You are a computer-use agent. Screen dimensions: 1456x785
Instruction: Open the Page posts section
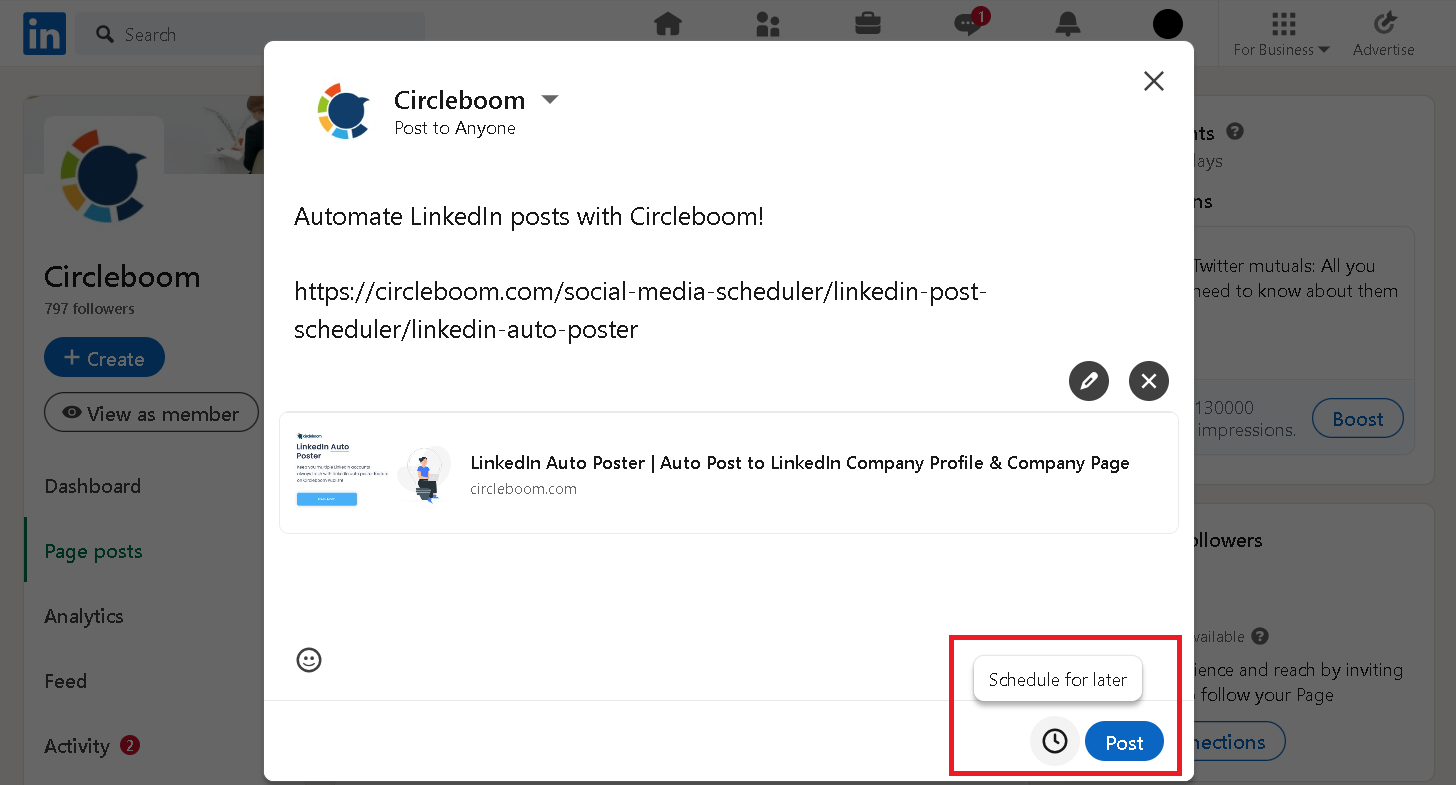pos(93,551)
